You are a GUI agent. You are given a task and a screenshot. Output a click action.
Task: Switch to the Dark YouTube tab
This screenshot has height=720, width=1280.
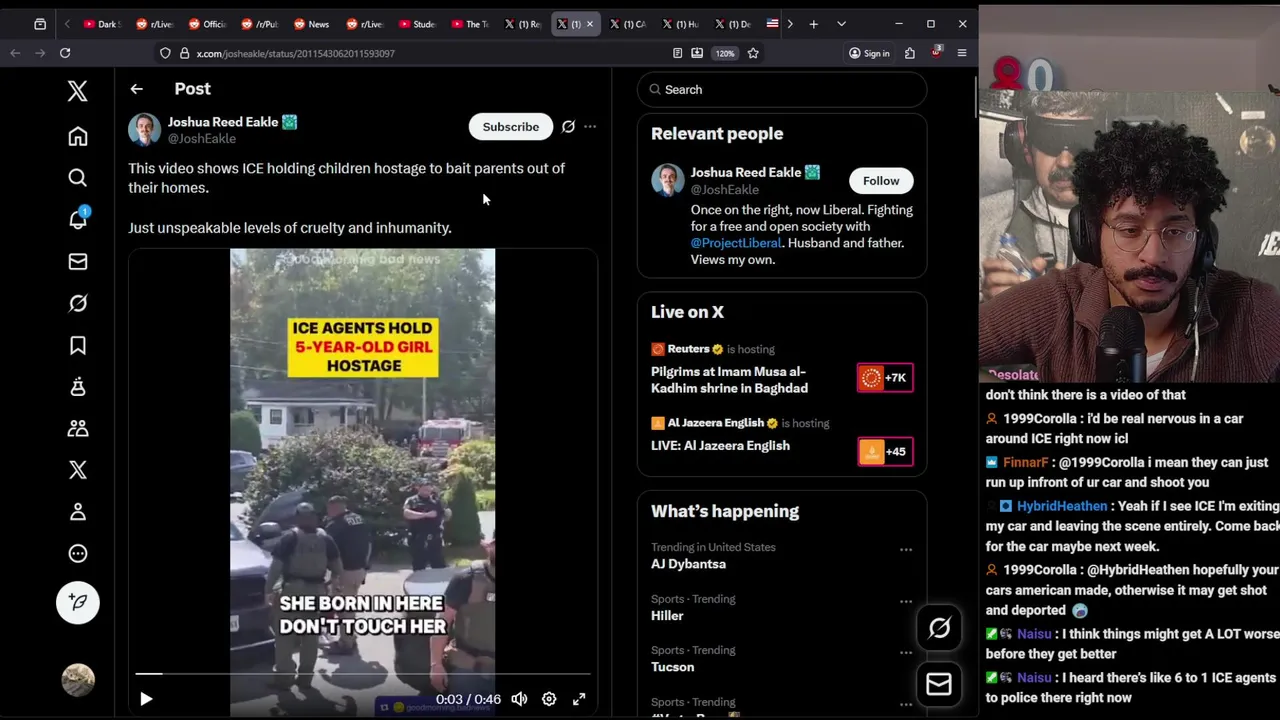[102, 24]
